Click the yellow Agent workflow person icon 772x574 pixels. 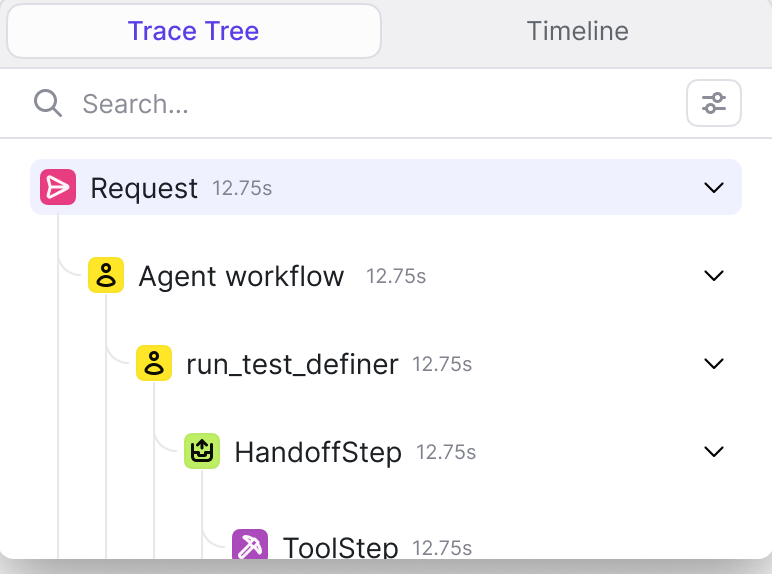(106, 275)
